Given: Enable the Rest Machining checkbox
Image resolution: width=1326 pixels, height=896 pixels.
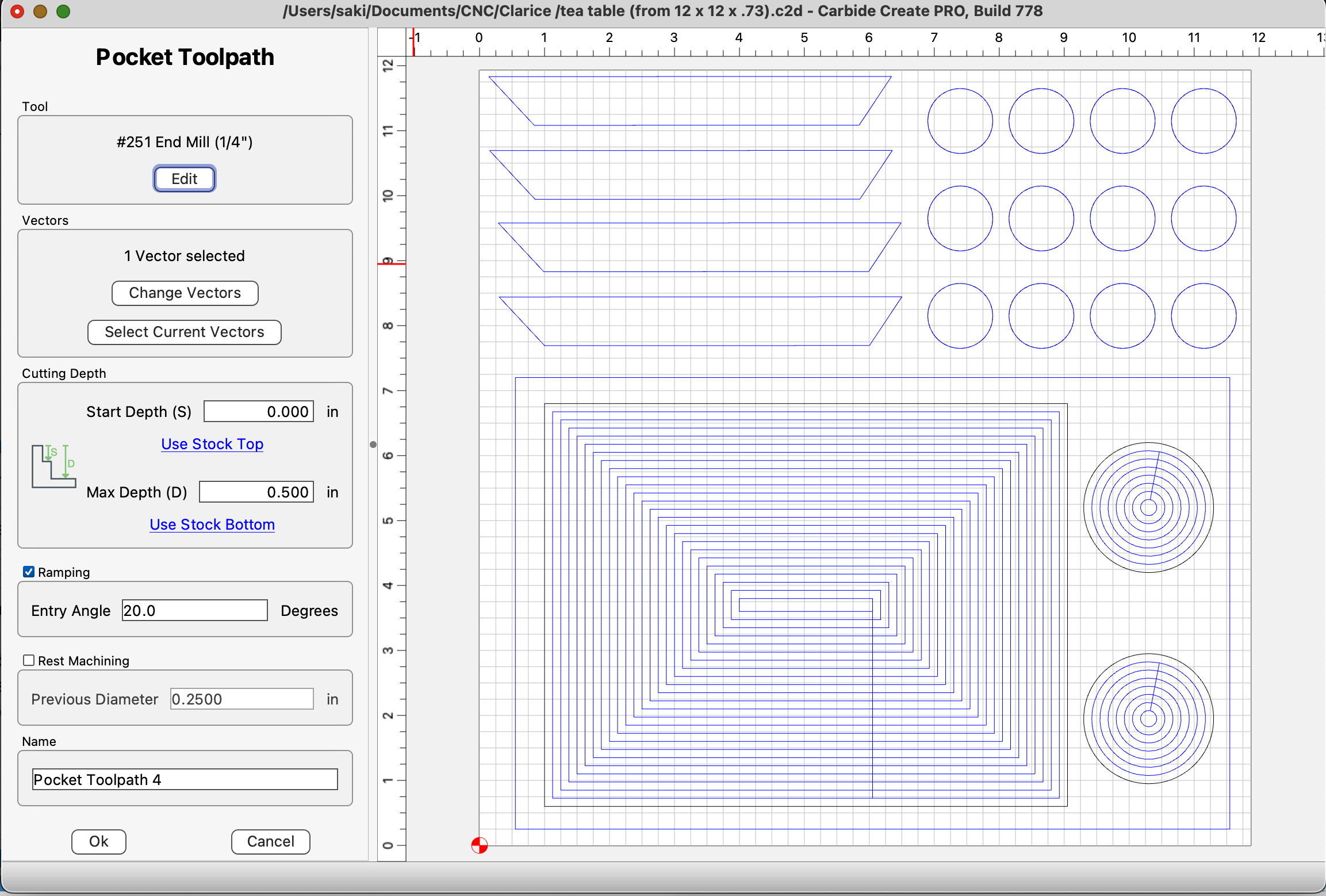Looking at the screenshot, I should [x=28, y=660].
